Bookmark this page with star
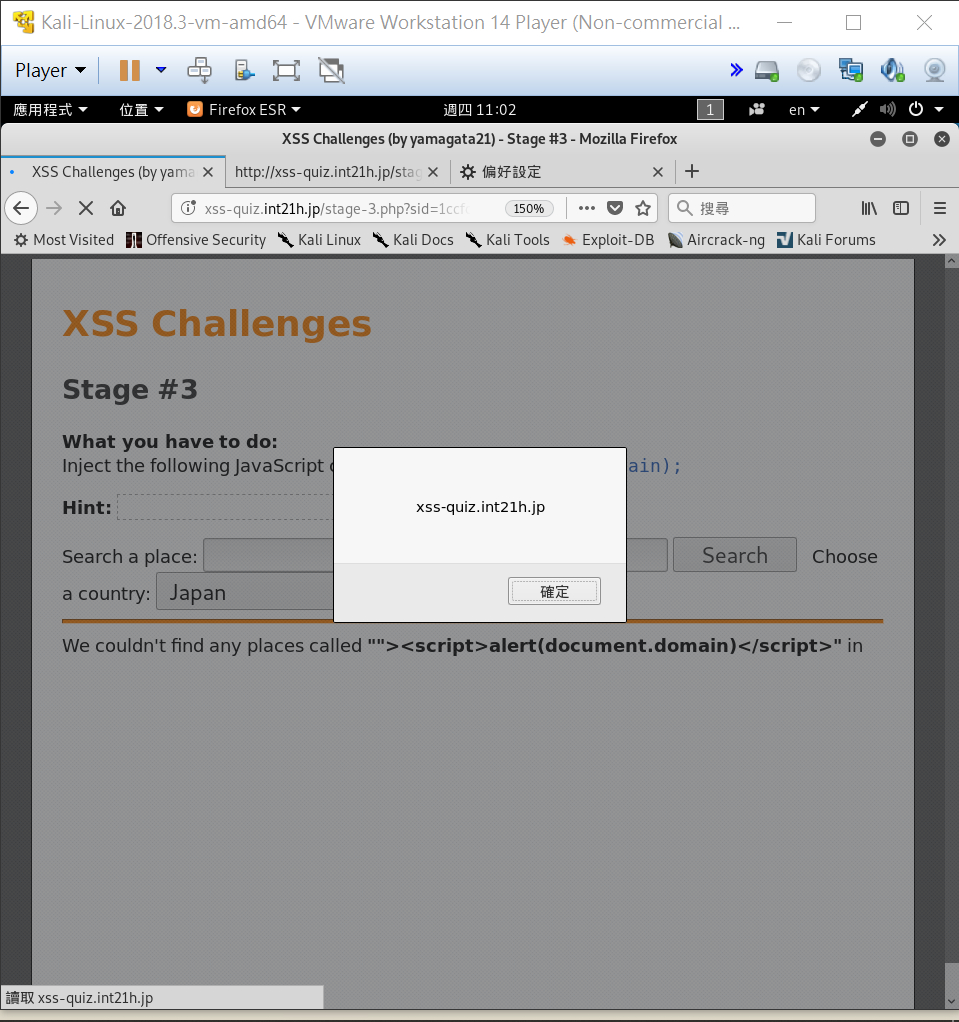The image size is (959, 1022). (x=643, y=208)
